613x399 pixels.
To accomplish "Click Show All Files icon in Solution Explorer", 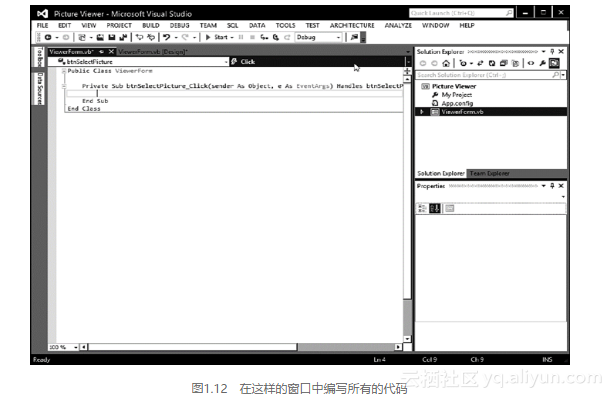I will (515, 63).
